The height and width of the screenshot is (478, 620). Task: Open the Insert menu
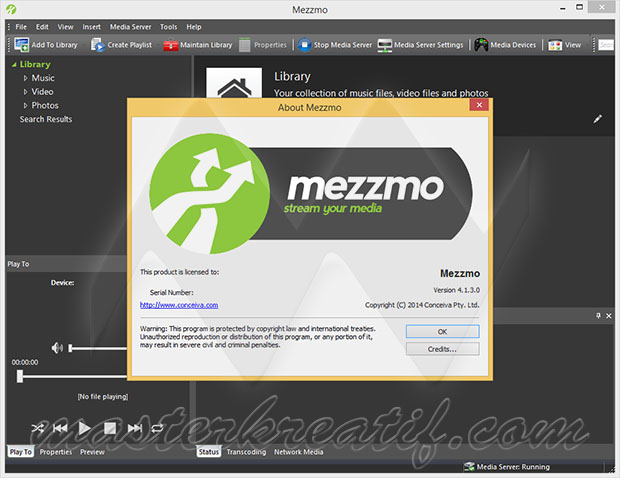pyautogui.click(x=91, y=27)
